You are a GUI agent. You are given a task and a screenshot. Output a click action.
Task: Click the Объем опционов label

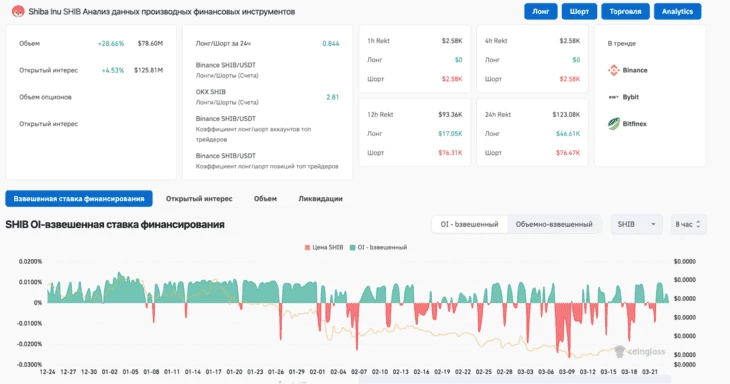tap(45, 97)
